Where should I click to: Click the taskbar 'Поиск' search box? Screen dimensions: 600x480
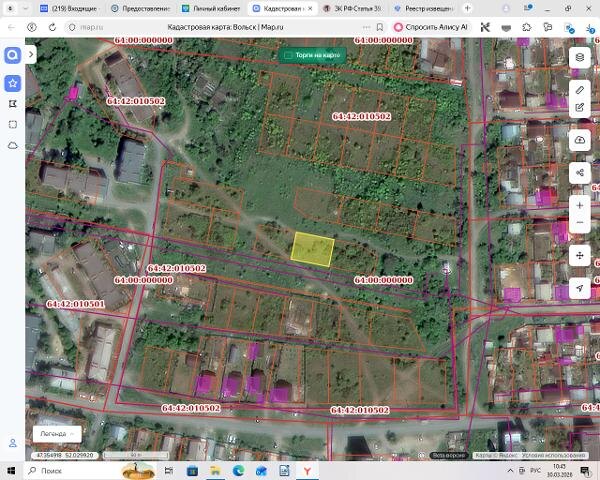73,471
